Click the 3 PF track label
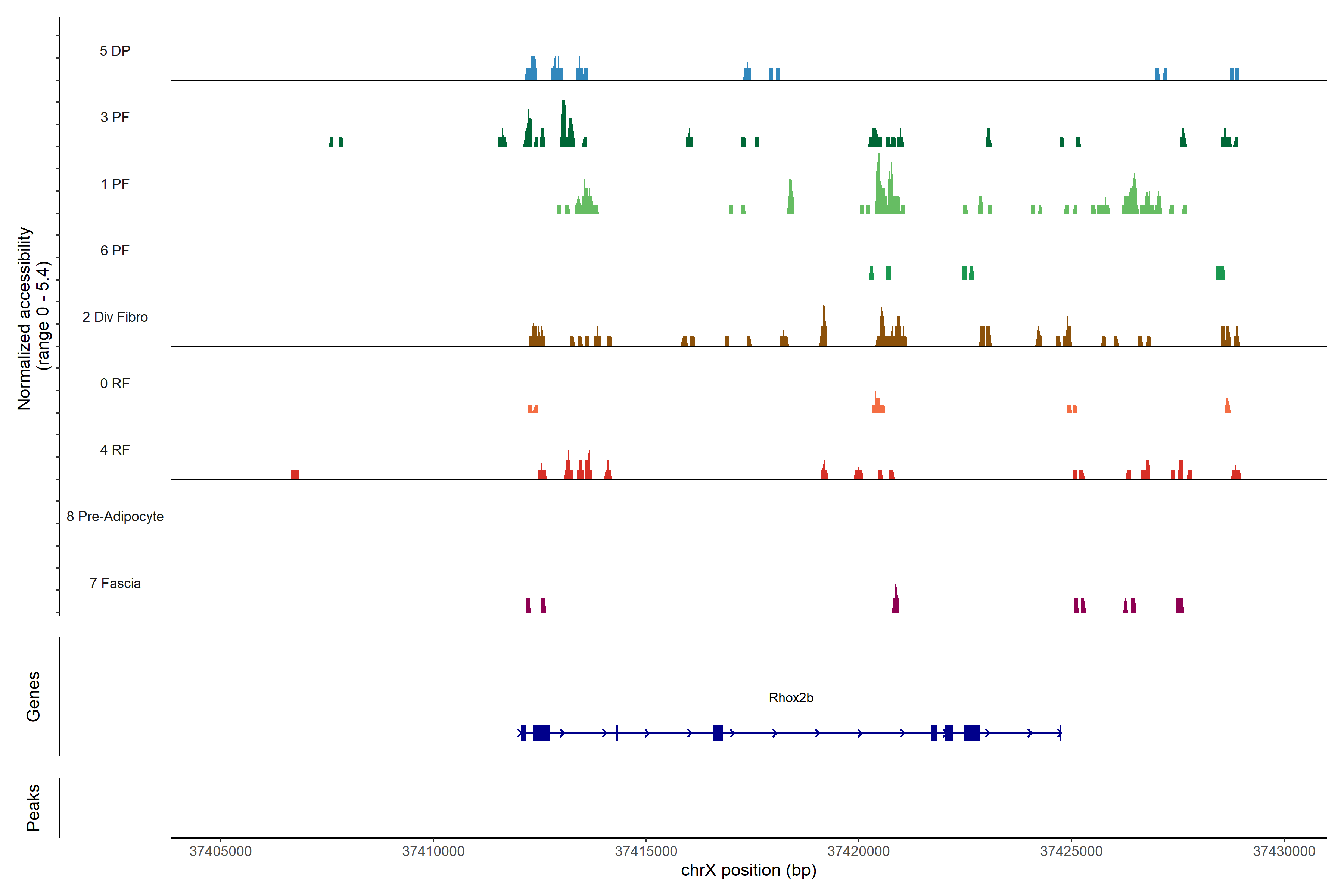This screenshot has height=896, width=1344. click(x=115, y=117)
